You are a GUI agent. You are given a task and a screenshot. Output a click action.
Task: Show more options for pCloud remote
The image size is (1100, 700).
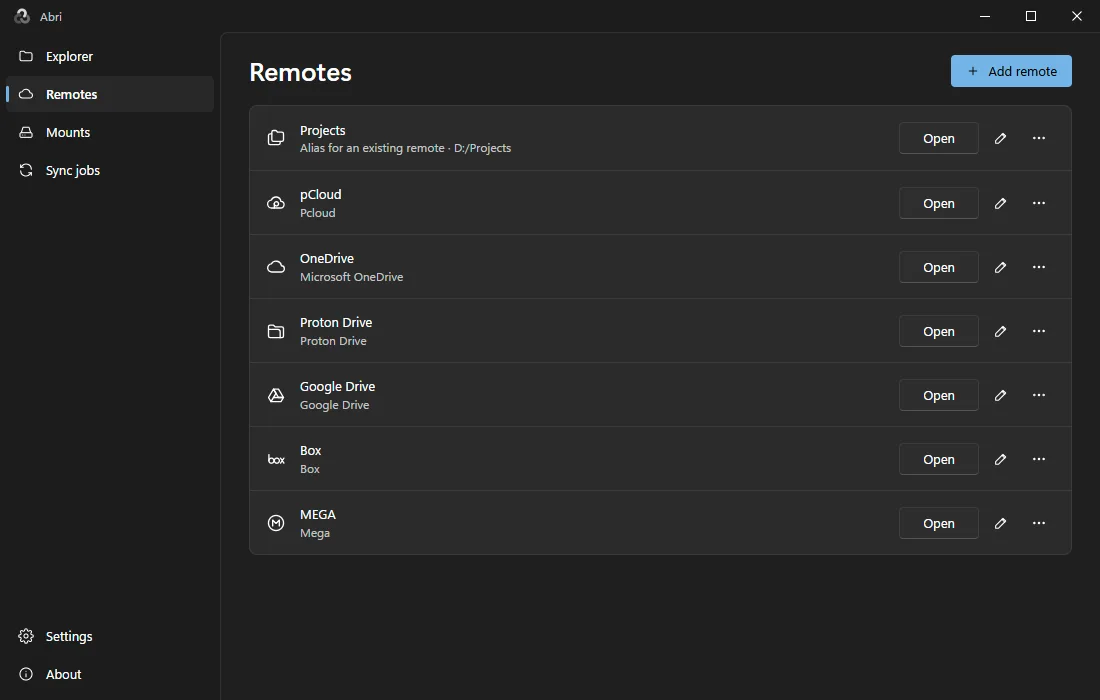(x=1039, y=203)
